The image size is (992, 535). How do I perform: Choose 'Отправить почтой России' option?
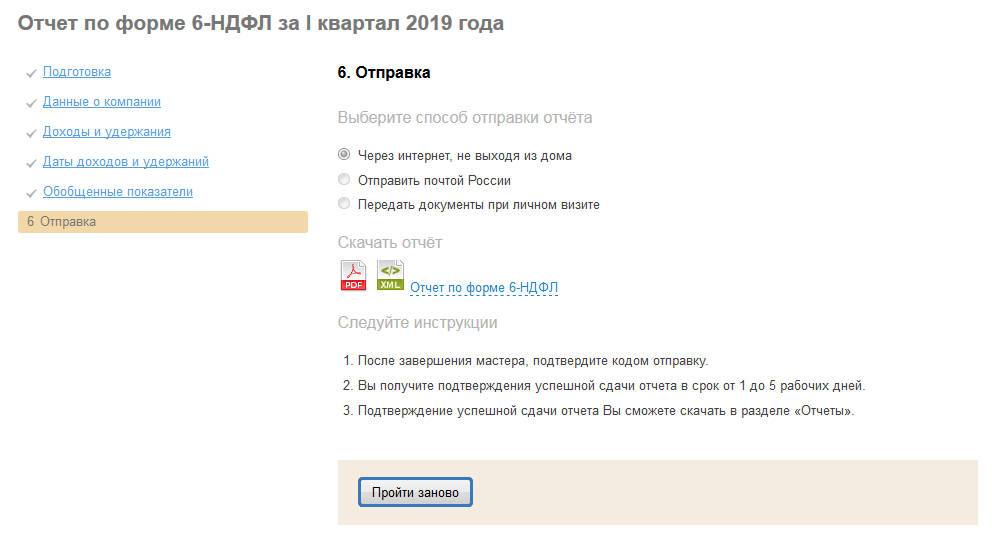[344, 180]
